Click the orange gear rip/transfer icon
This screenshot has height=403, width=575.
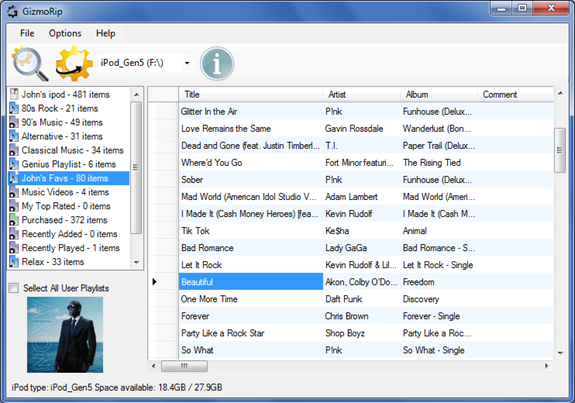74,63
